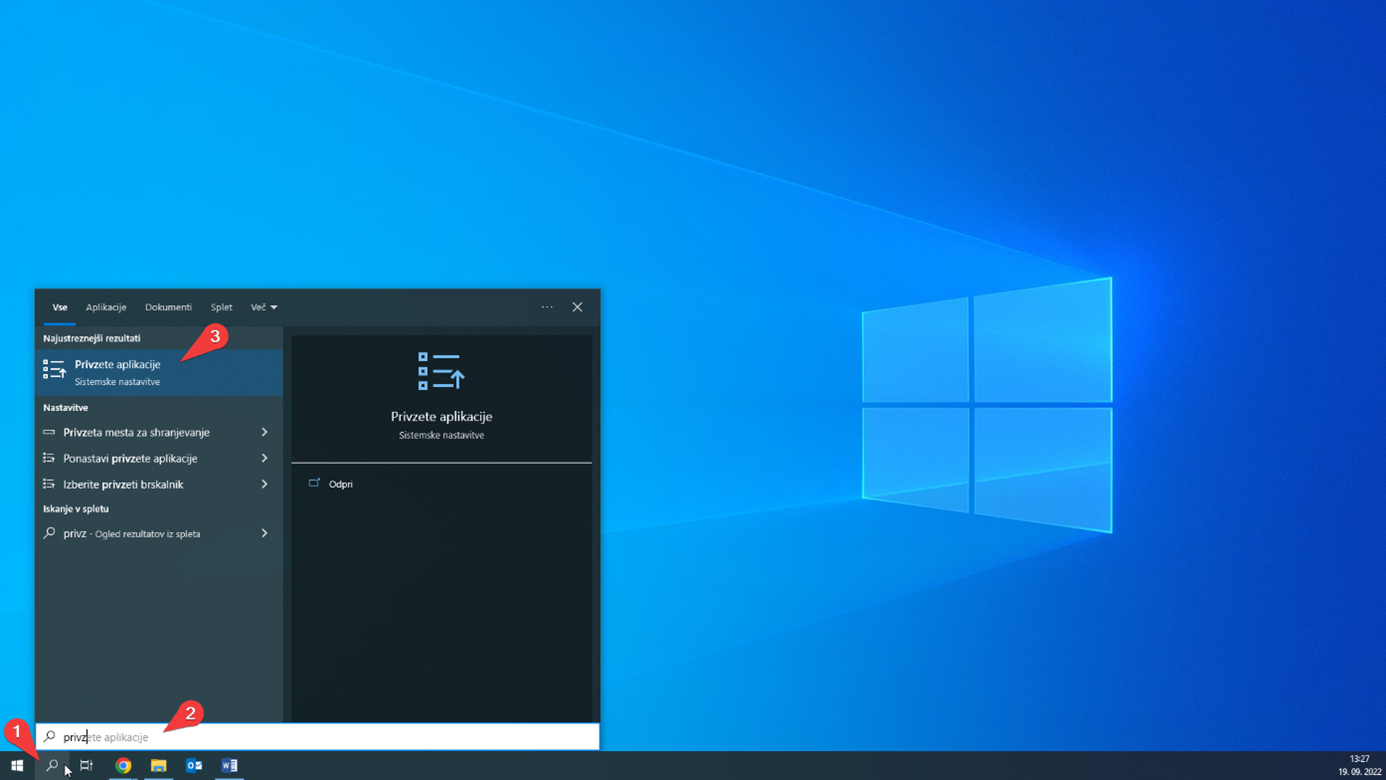Open Microsoft Word from the taskbar

tap(229, 766)
